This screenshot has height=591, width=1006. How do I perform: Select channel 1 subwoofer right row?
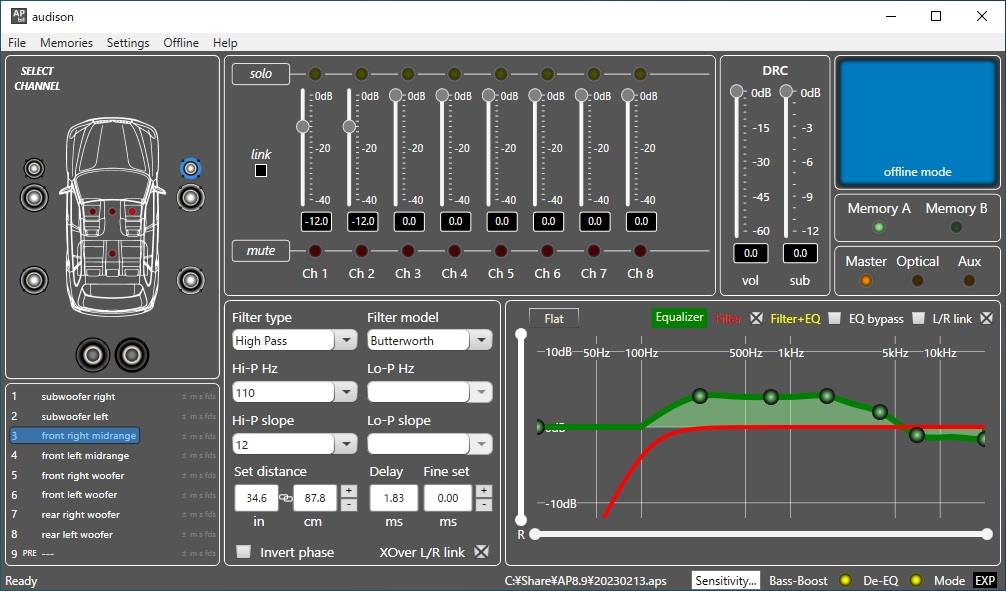[x=113, y=397]
